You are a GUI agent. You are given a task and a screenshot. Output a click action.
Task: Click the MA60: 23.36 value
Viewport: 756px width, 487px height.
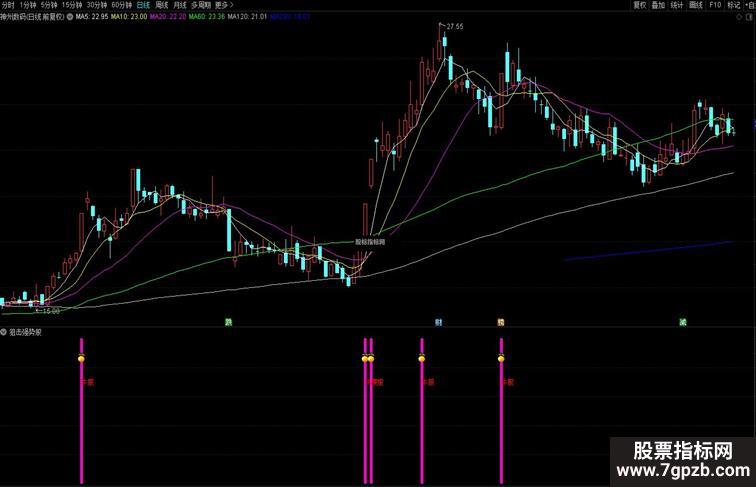pyautogui.click(x=207, y=17)
